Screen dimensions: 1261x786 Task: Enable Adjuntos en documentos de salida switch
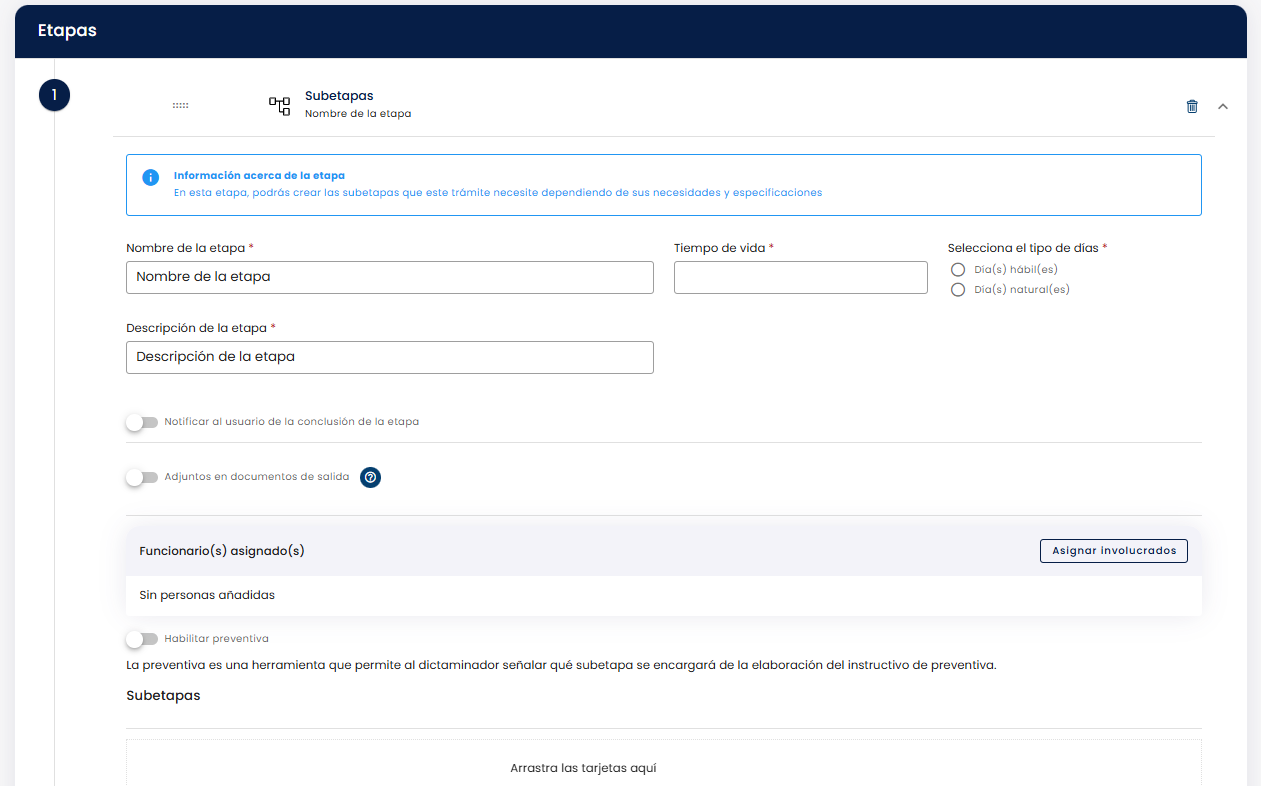(142, 477)
